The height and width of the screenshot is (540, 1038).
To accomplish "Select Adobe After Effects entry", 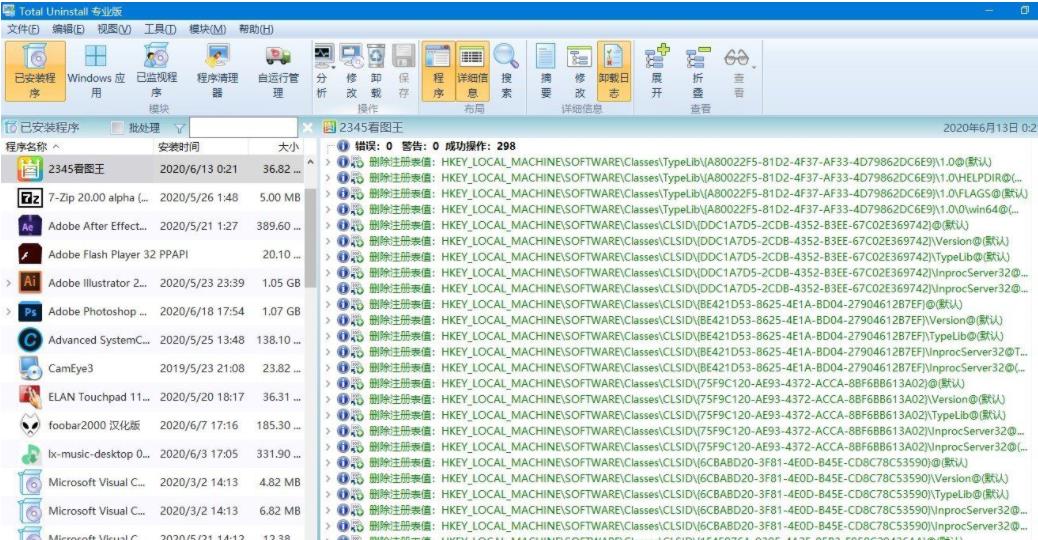I will tap(153, 226).
